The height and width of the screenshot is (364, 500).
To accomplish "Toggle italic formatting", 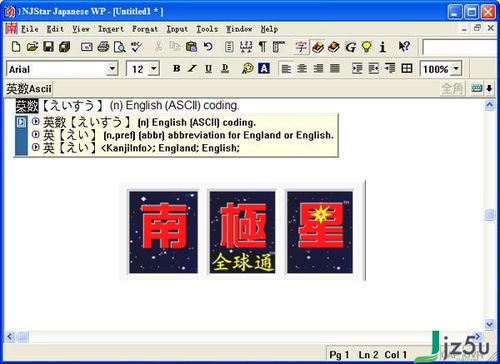I will (192, 69).
